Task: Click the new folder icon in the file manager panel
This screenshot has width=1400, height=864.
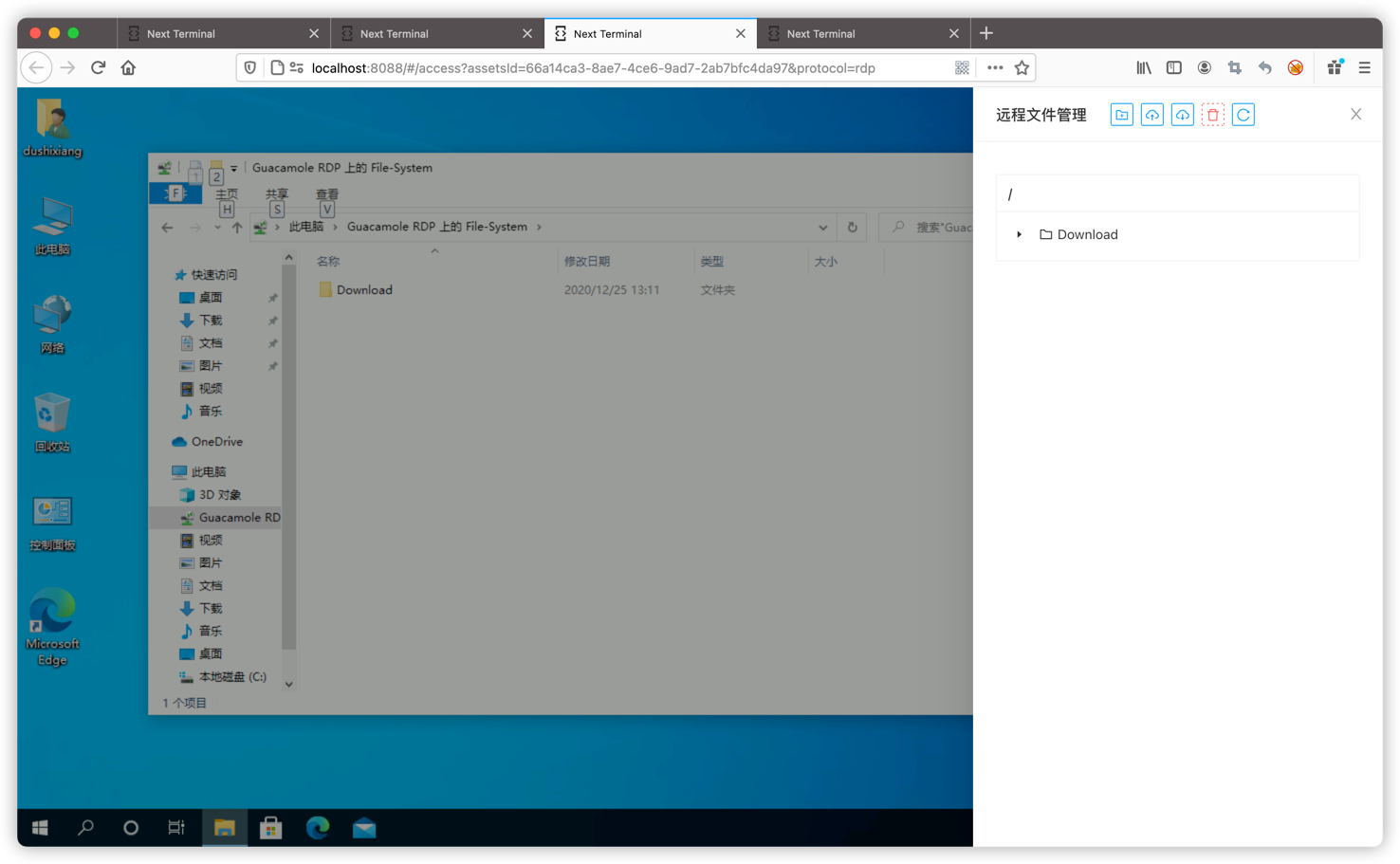Action: point(1121,115)
